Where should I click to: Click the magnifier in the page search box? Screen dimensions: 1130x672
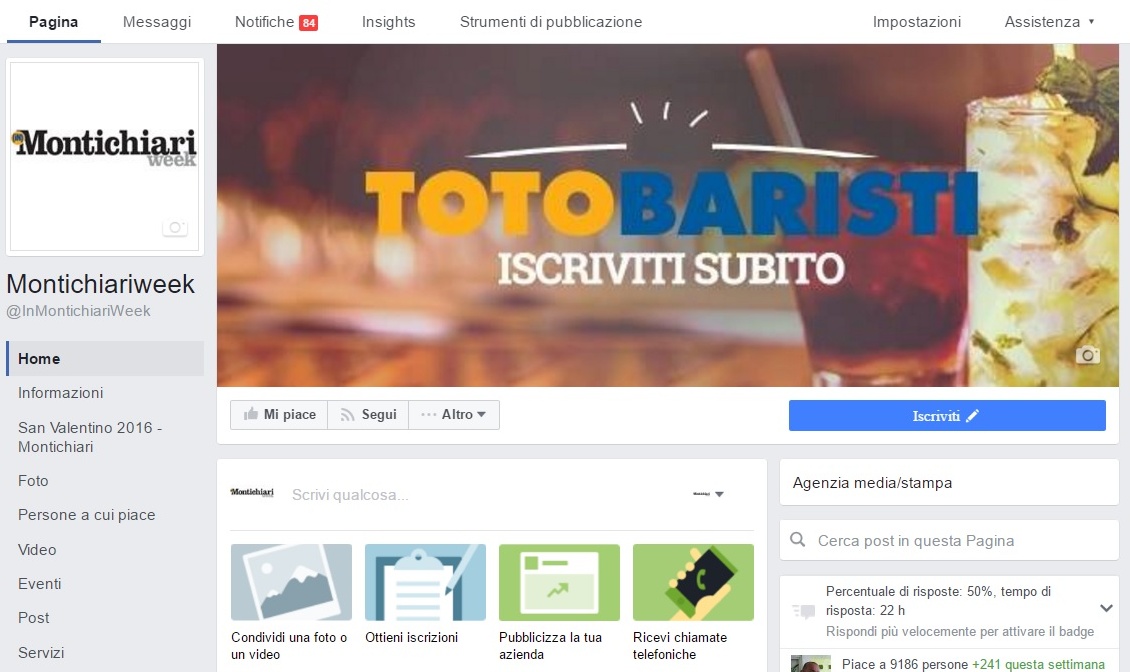click(797, 540)
